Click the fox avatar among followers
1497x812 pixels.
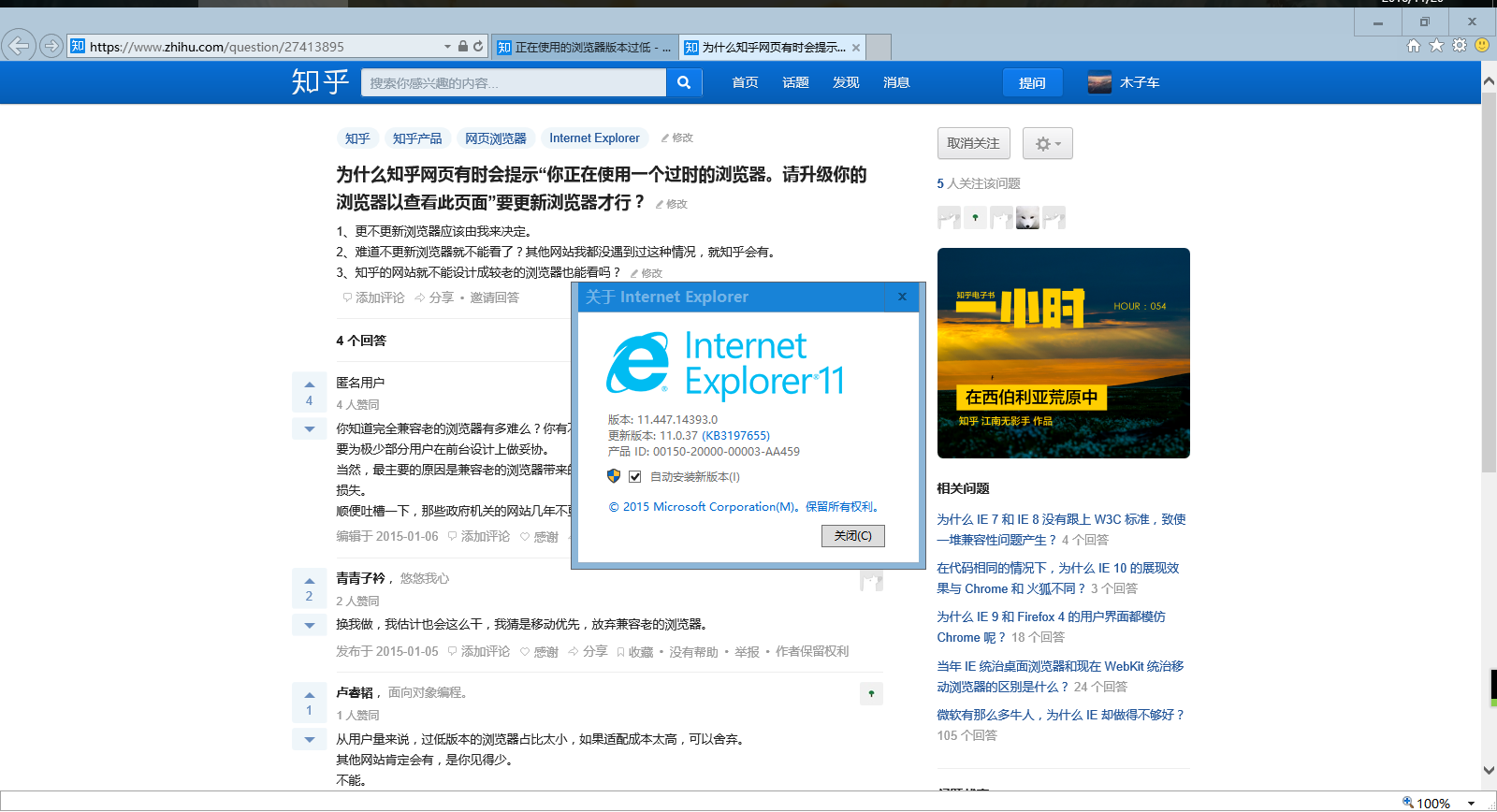[1027, 218]
